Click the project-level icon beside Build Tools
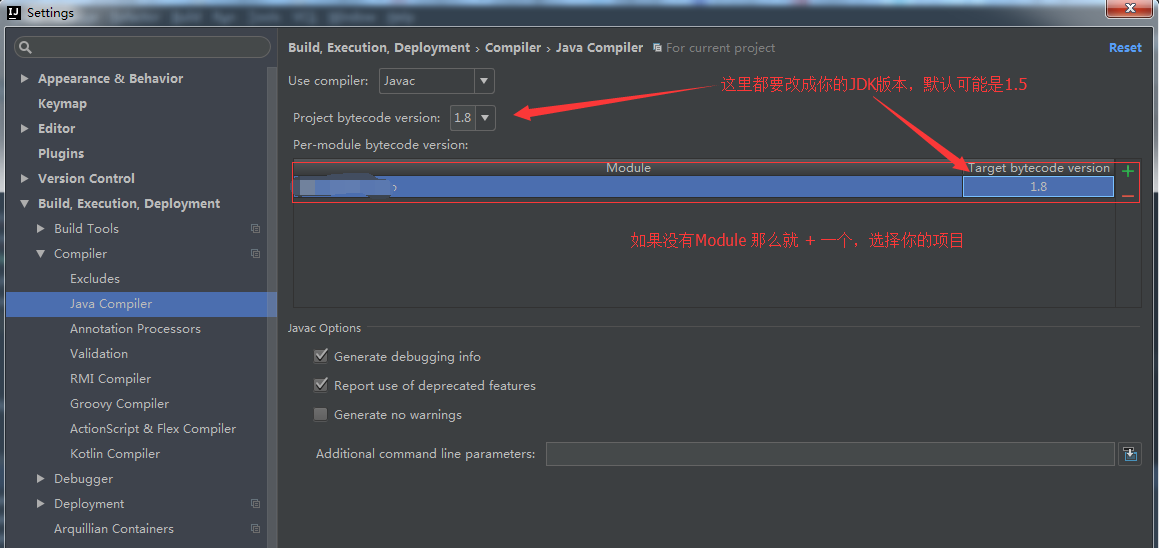 point(255,229)
